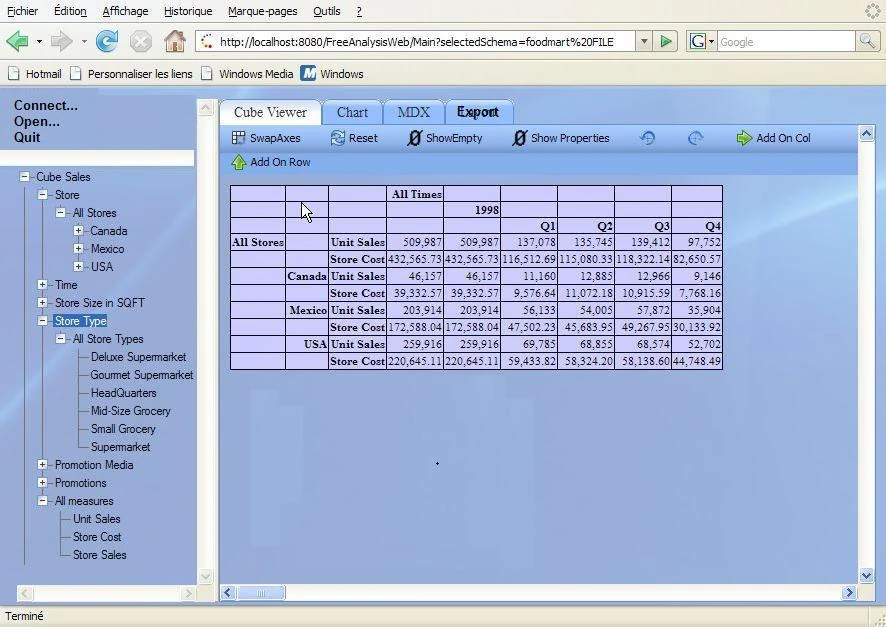
Task: Click the horizontal scrollbar thumb under the table
Action: point(261,593)
